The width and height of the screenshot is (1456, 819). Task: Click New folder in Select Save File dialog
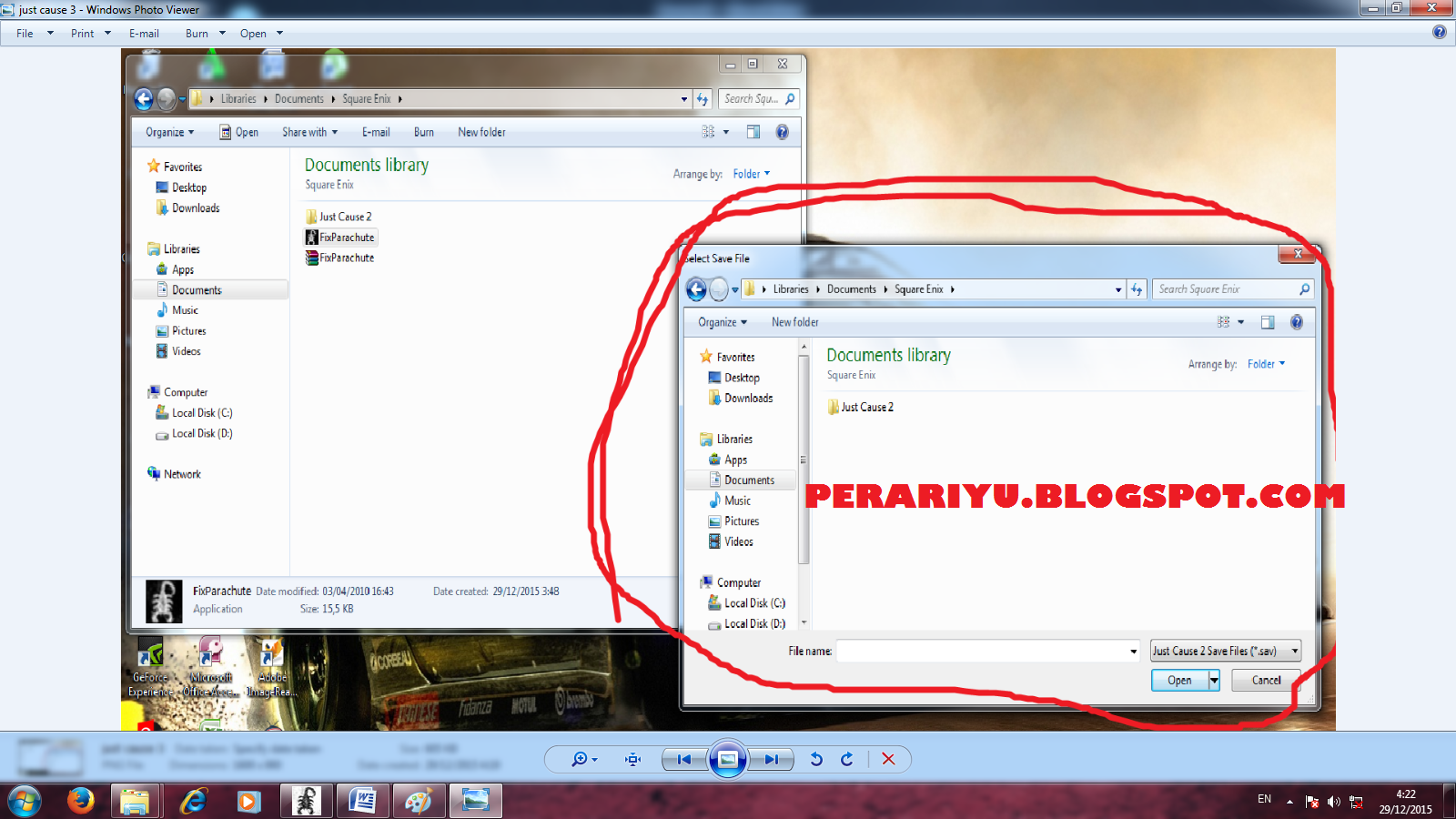[795, 322]
